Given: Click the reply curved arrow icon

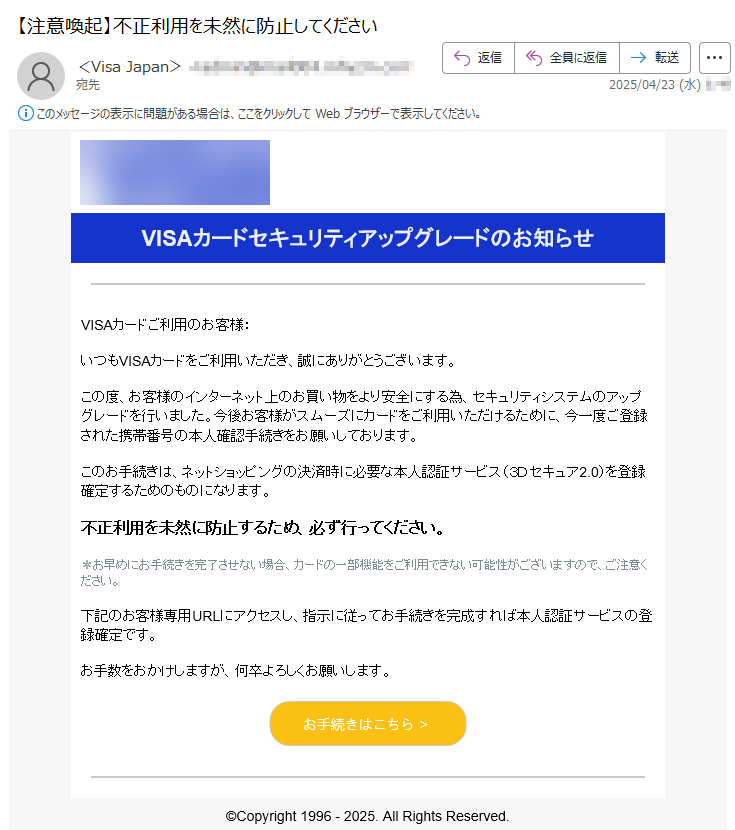Looking at the screenshot, I should pyautogui.click(x=462, y=58).
